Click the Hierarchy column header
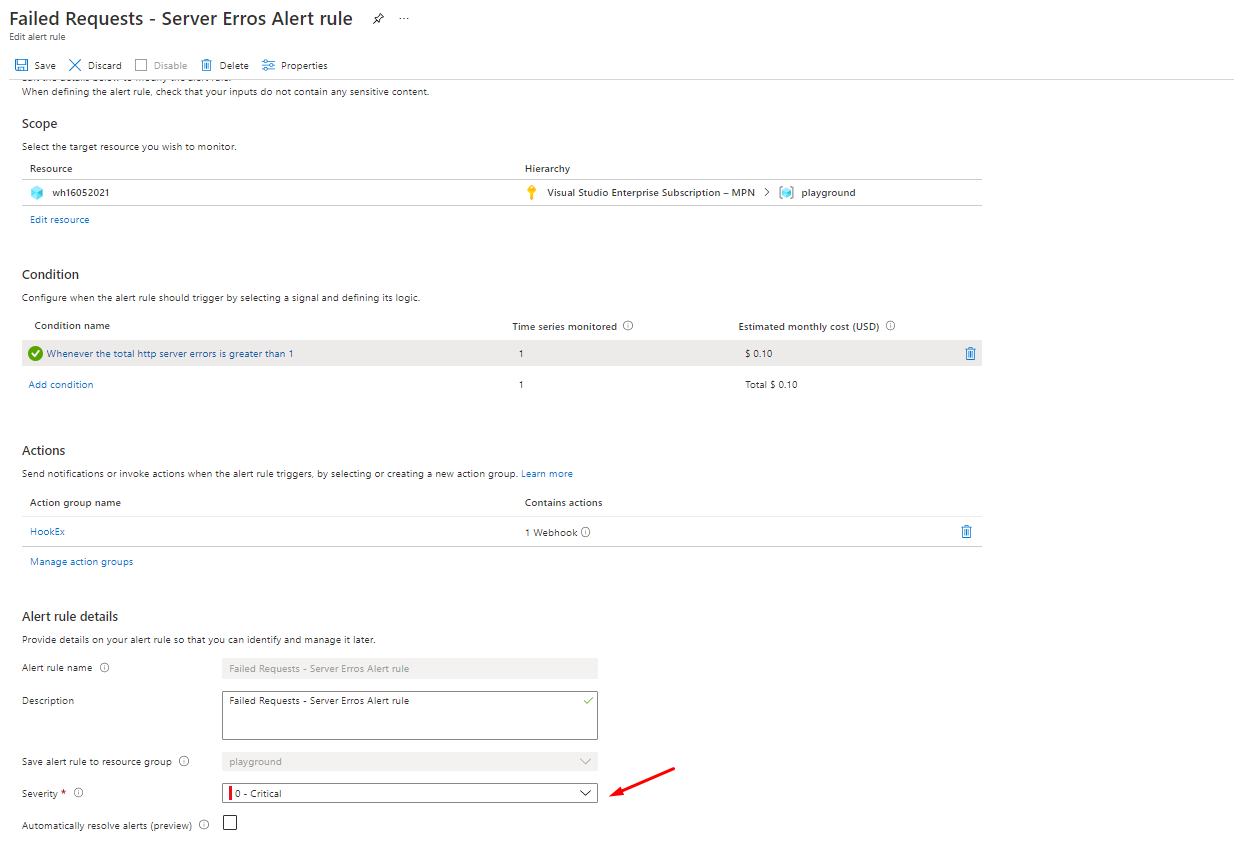1234x862 pixels. [x=547, y=169]
